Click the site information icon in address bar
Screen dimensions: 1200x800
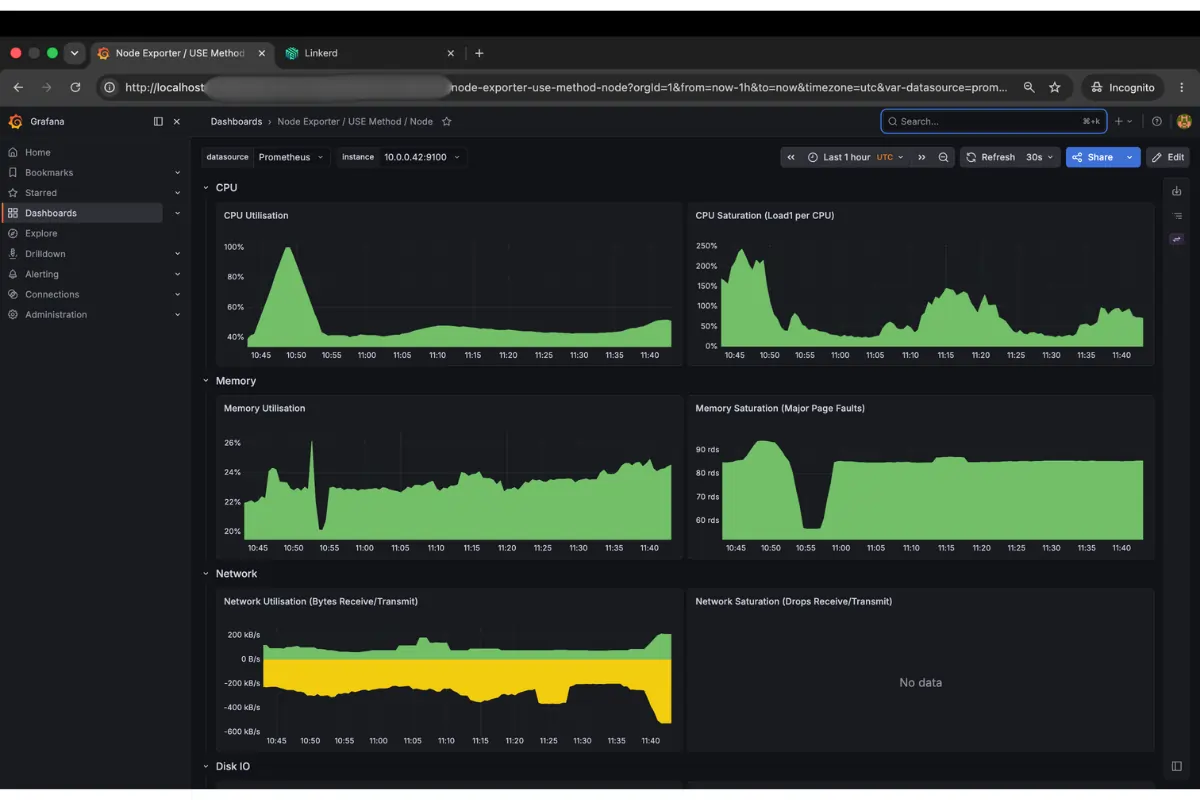coord(110,88)
